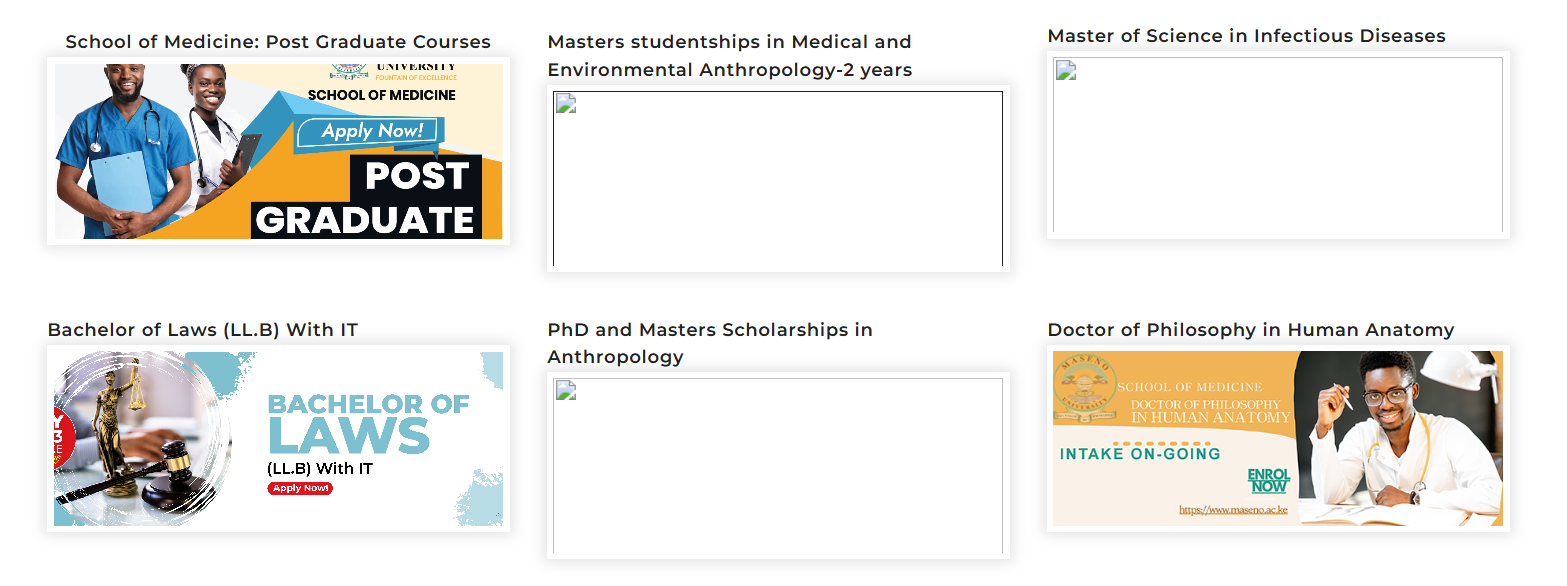Viewport: 1567px width, 586px height.
Task: Open 'Doctor of Philosophy in Human Anatomy' title
Action: click(x=1250, y=330)
